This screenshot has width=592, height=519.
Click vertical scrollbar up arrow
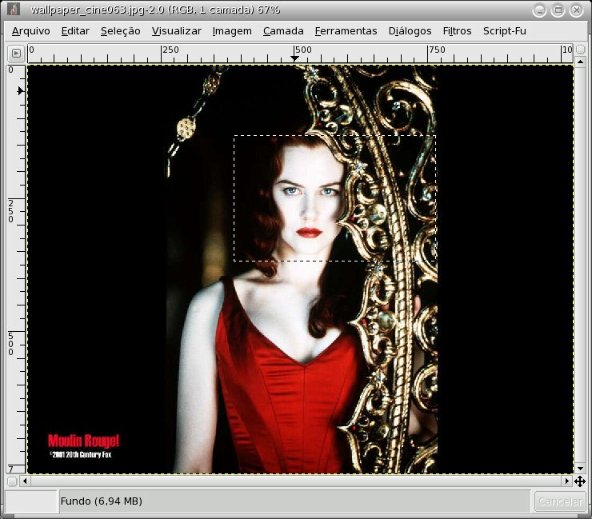[x=580, y=61]
